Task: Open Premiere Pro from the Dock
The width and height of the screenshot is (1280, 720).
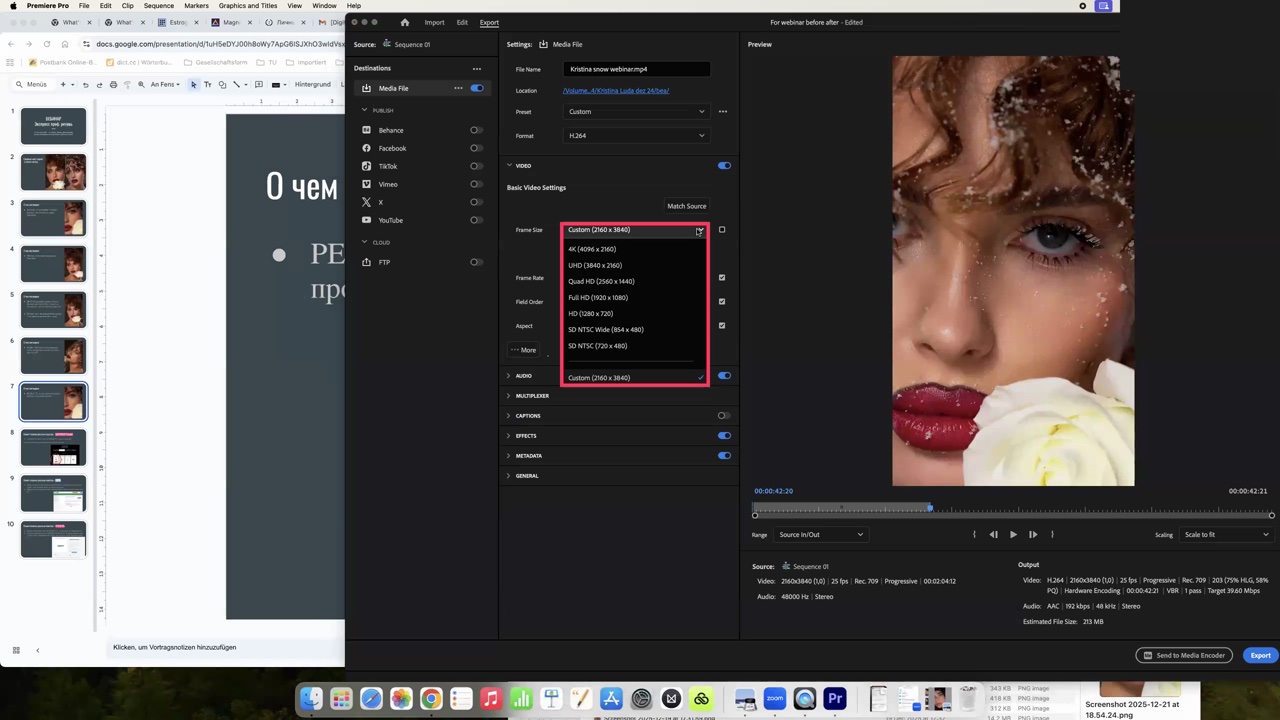Action: 835,698
